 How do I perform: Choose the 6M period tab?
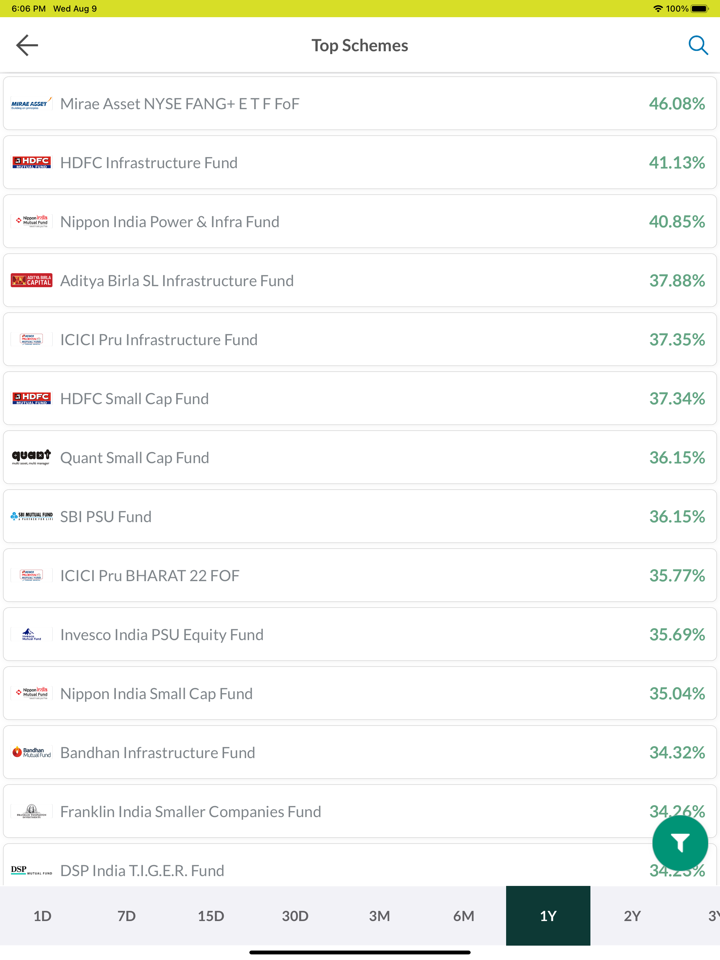(464, 916)
